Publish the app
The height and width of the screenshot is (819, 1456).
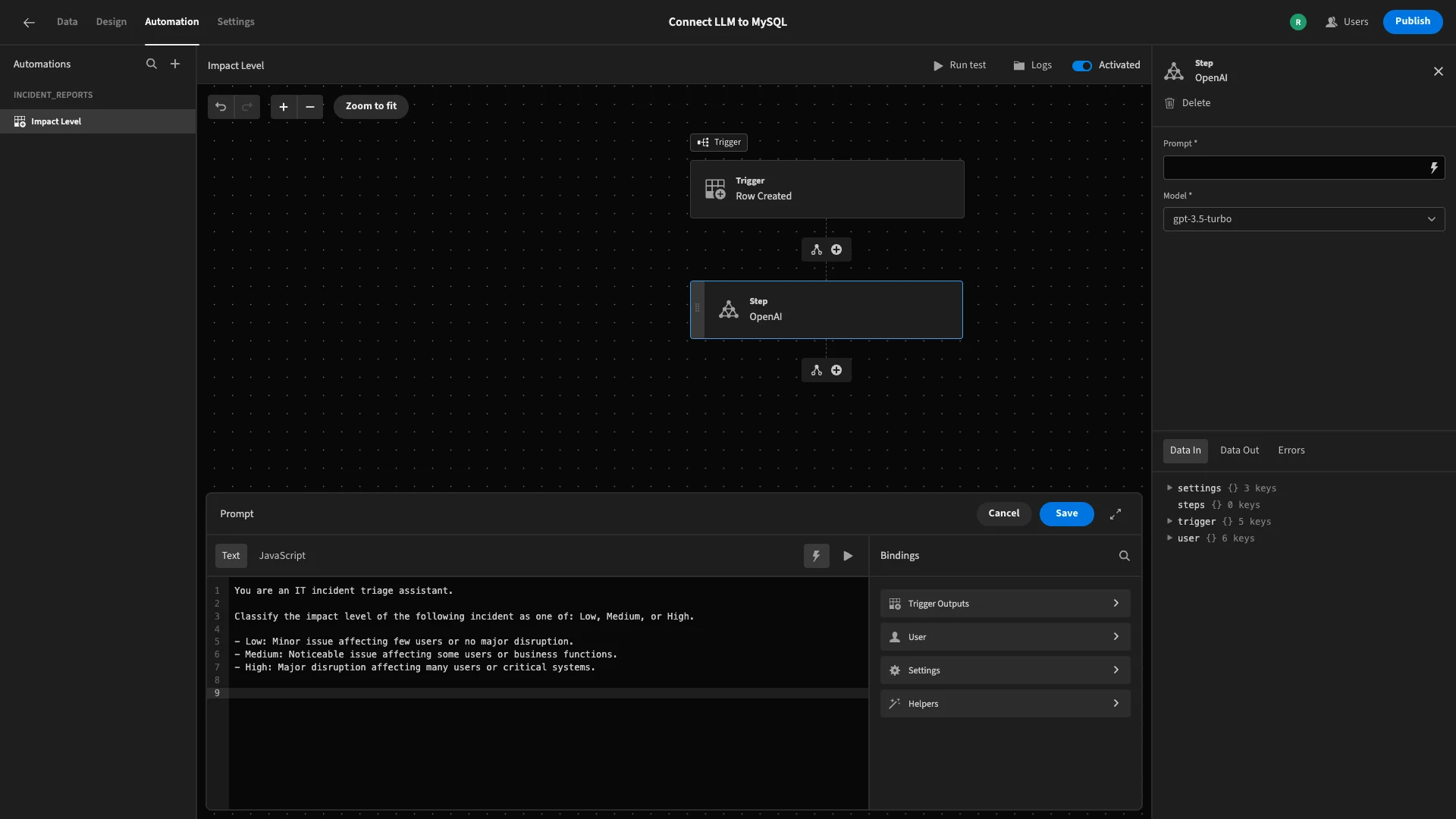(x=1412, y=21)
